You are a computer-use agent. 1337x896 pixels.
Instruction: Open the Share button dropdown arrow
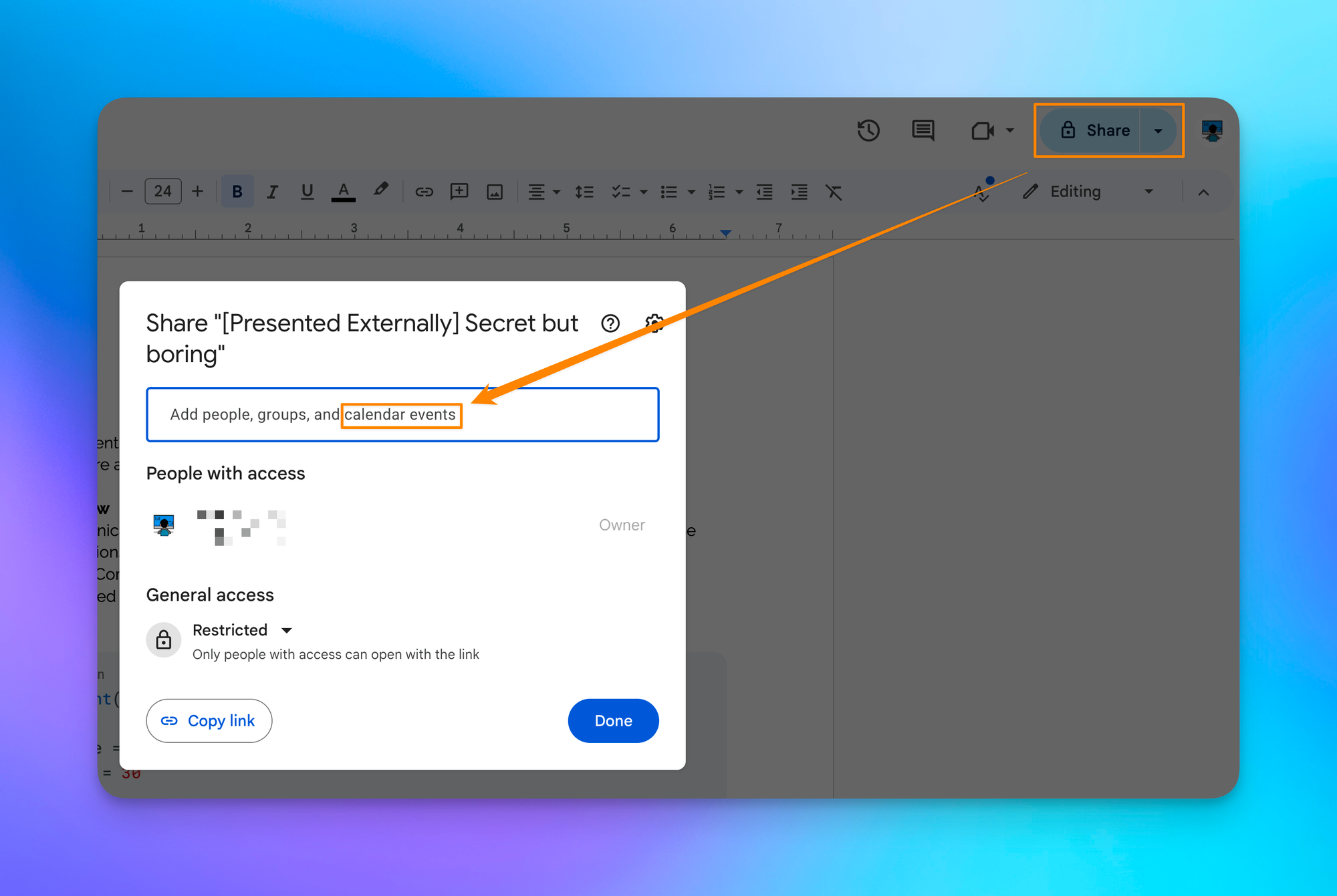pos(1159,131)
